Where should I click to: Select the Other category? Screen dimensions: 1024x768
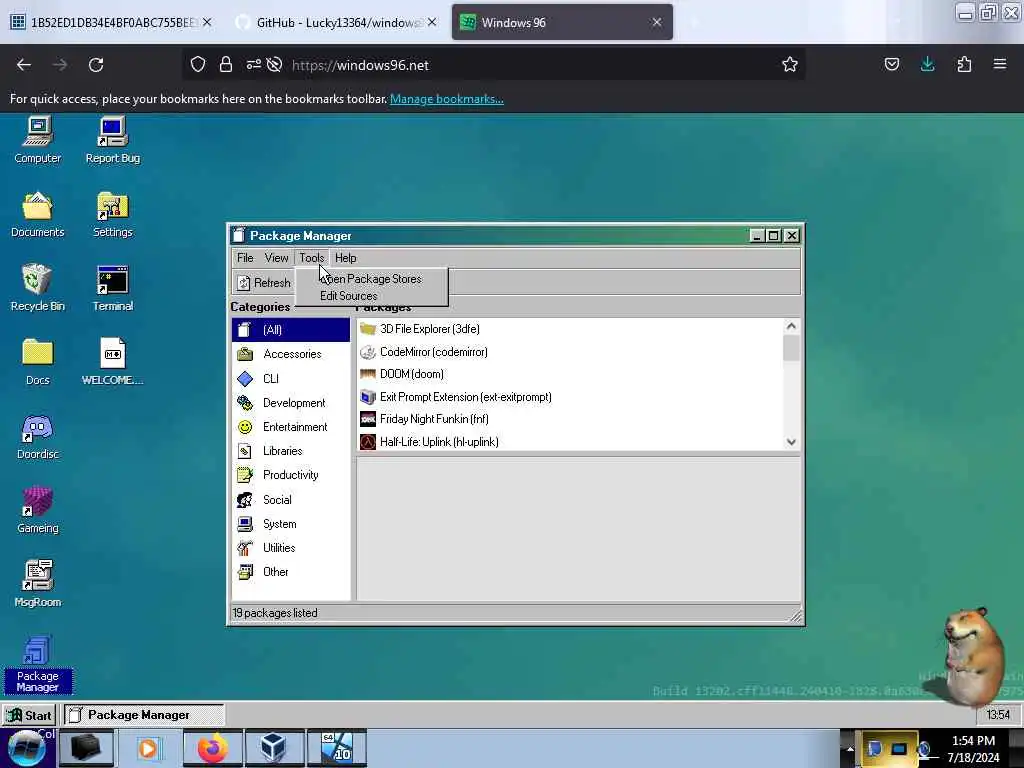(x=291, y=572)
